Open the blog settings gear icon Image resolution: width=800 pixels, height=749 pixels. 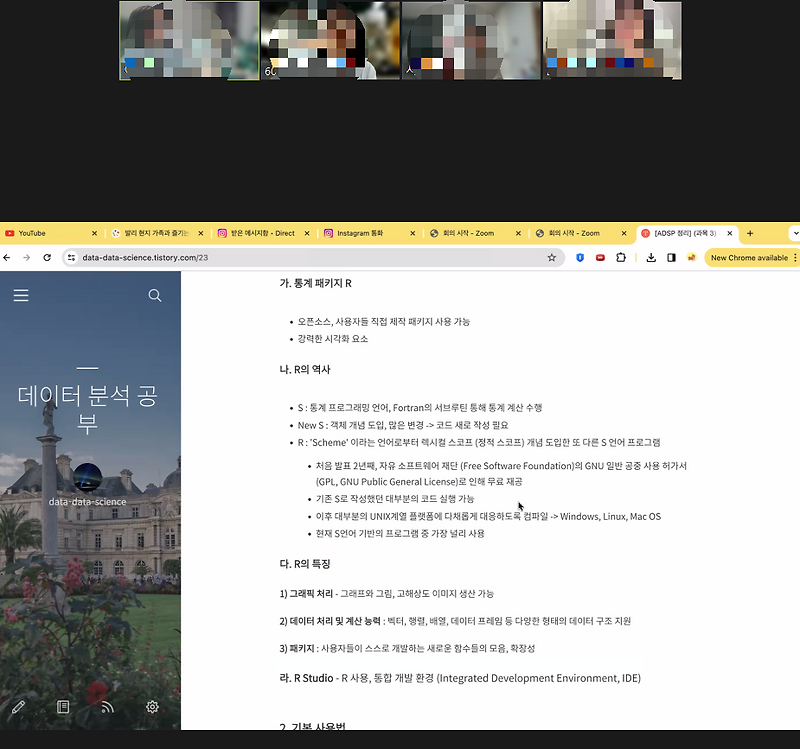point(151,706)
